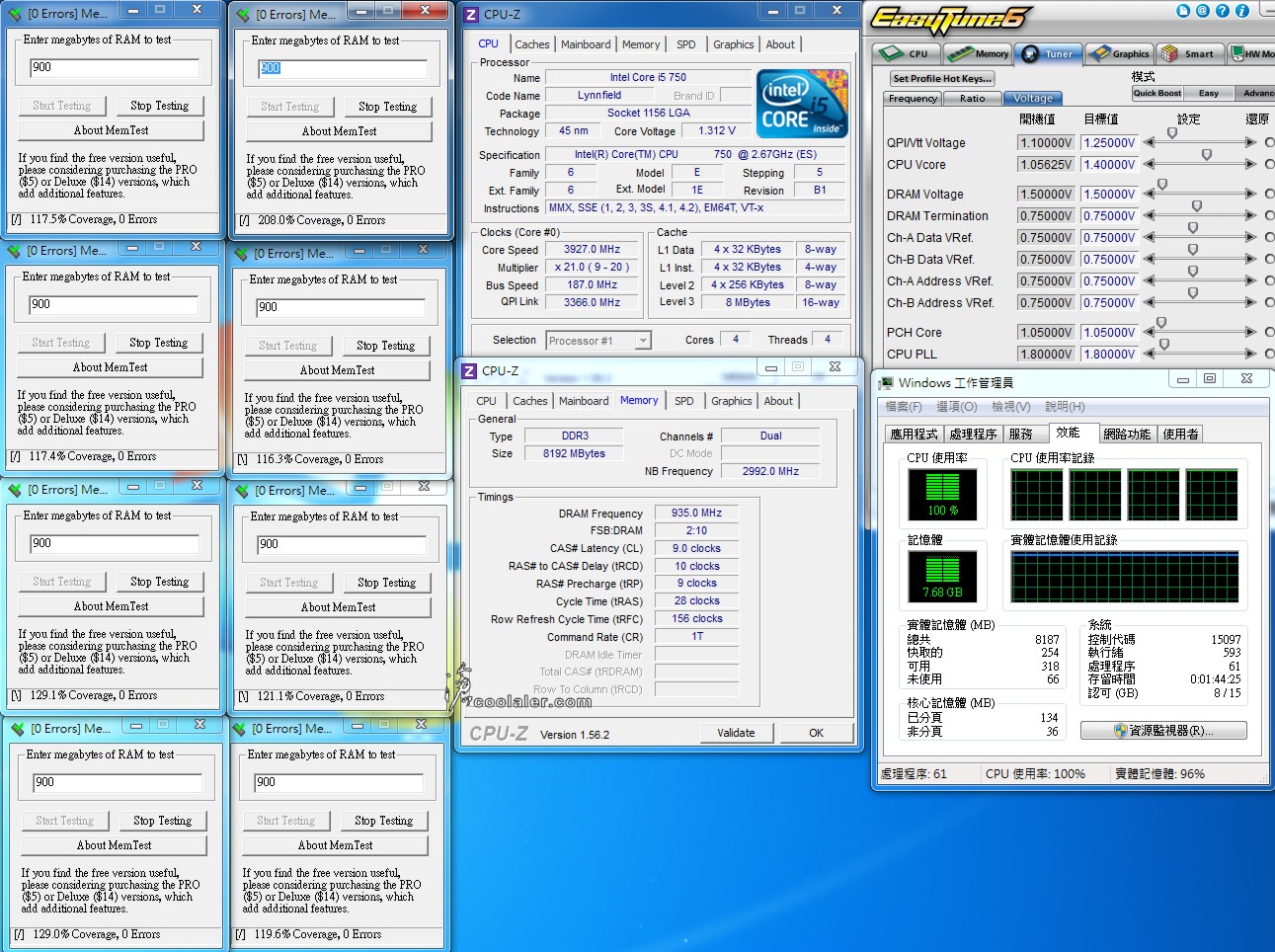
Task: Click the EasyTune6 info 'i' icon
Action: (1242, 11)
